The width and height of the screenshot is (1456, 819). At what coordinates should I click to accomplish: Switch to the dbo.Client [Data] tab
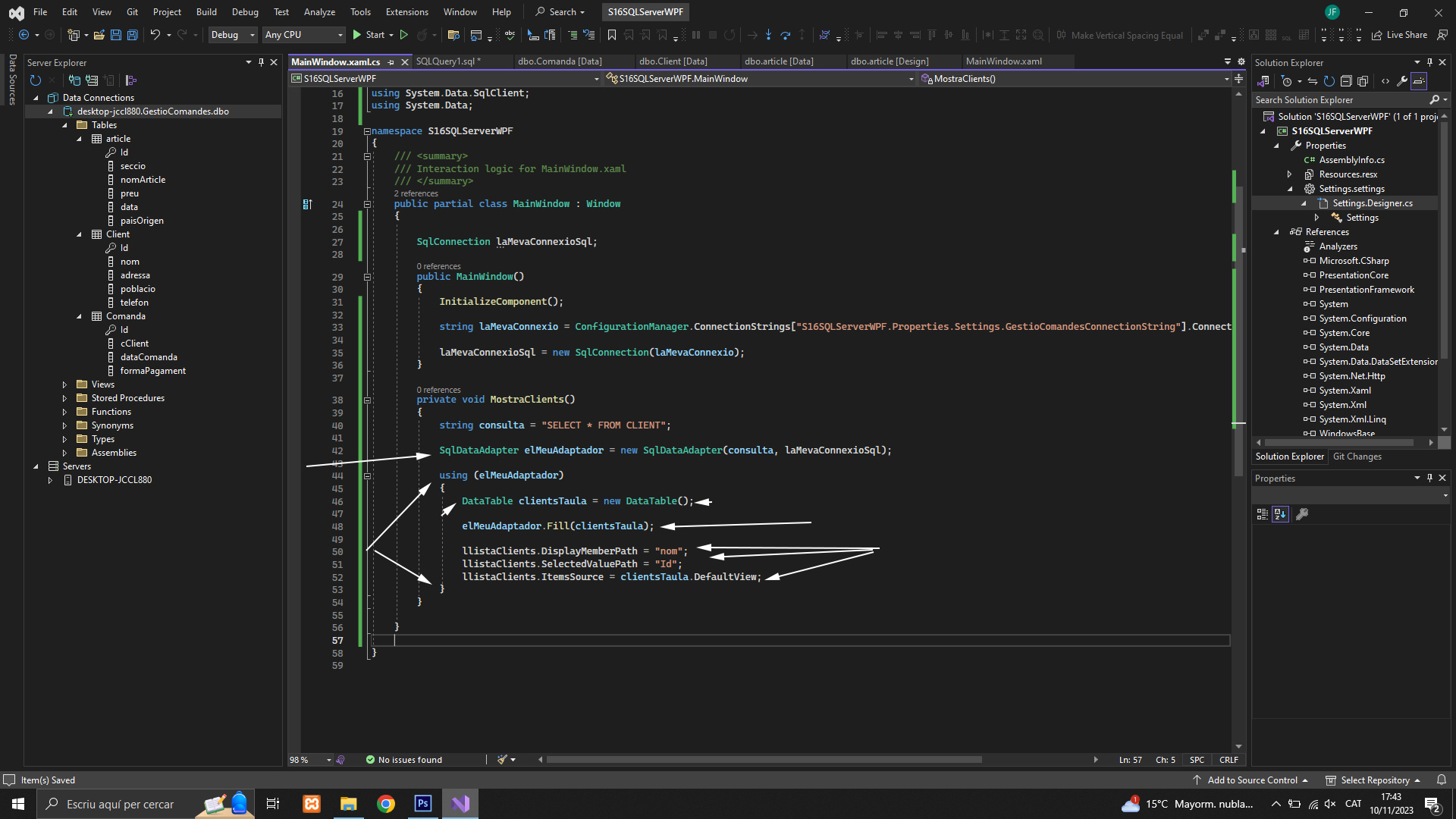click(x=673, y=61)
